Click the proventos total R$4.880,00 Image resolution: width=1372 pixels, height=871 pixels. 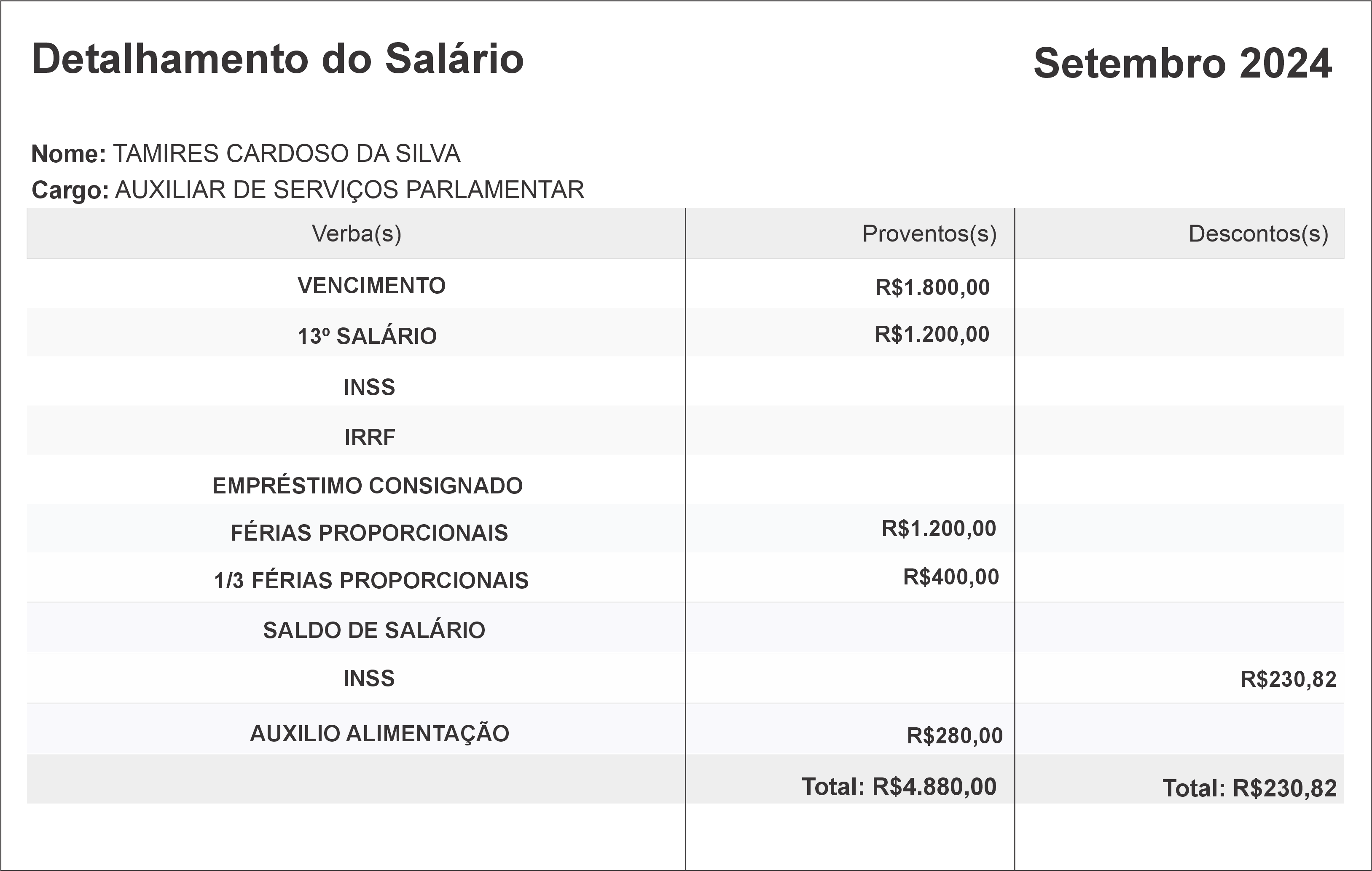[x=899, y=787]
